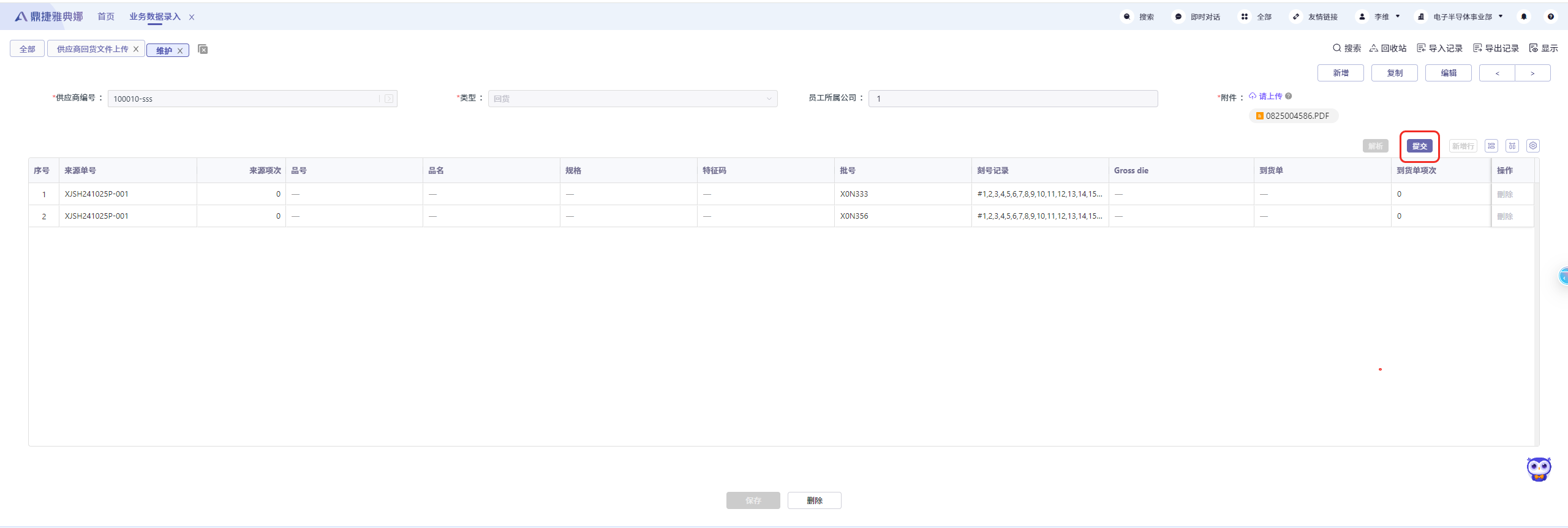Viewport: 1568px width, 528px height.
Task: Open 友情链接 link icon
Action: 1296,17
